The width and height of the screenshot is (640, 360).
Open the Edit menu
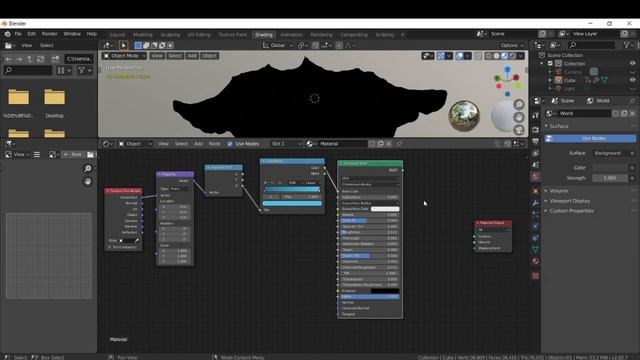31,34
